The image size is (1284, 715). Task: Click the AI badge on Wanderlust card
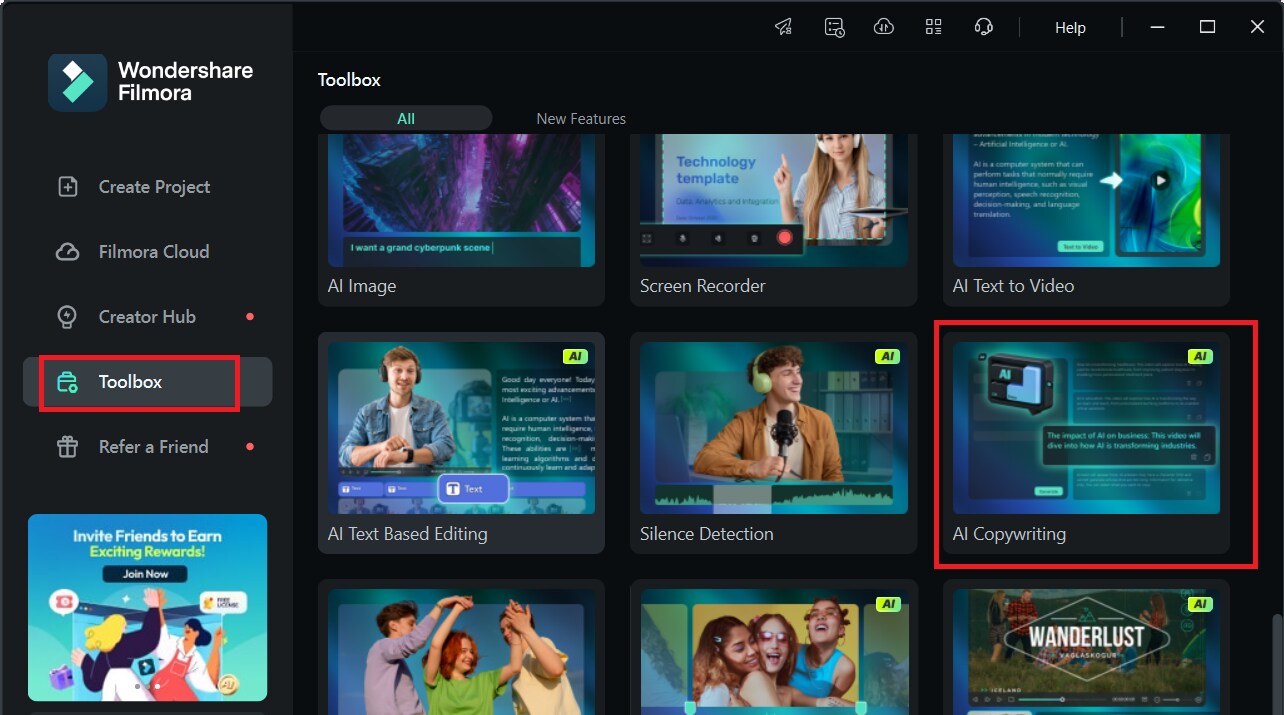[1200, 604]
